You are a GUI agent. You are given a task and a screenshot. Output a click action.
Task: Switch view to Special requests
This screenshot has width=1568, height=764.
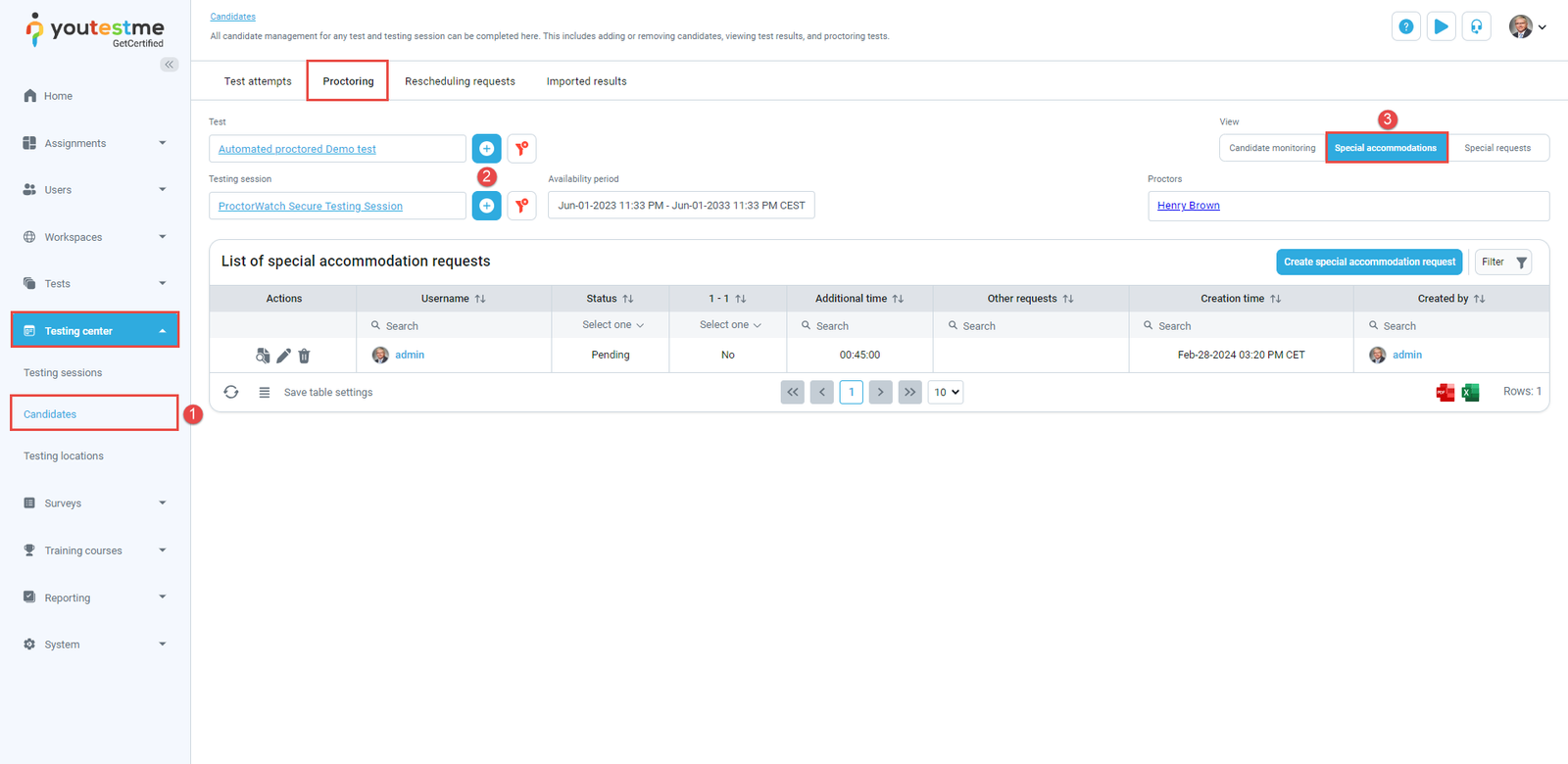pyautogui.click(x=1496, y=148)
